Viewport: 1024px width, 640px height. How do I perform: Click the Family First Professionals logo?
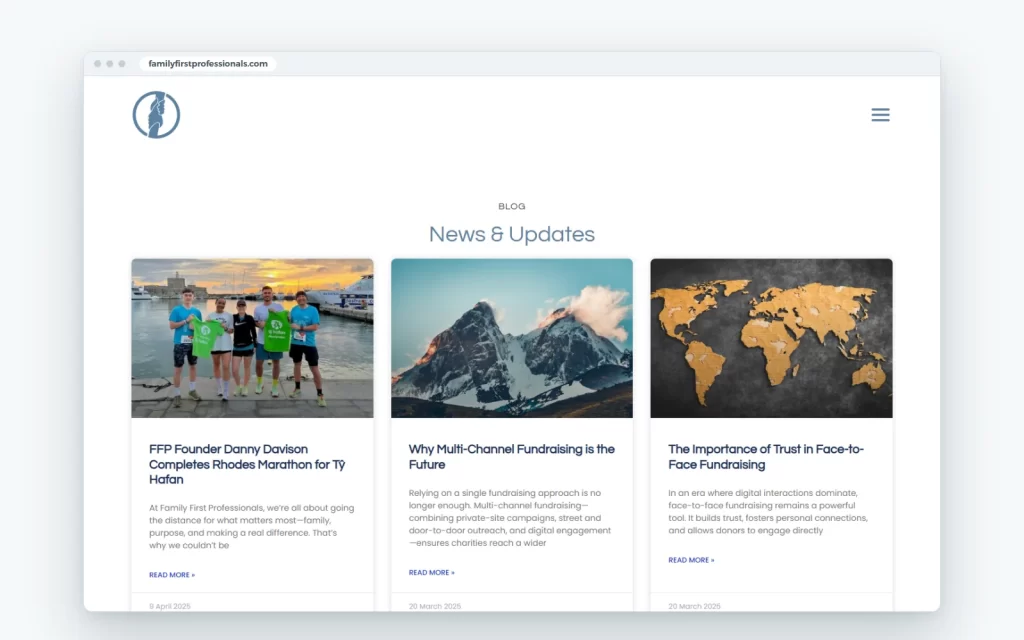click(x=156, y=115)
